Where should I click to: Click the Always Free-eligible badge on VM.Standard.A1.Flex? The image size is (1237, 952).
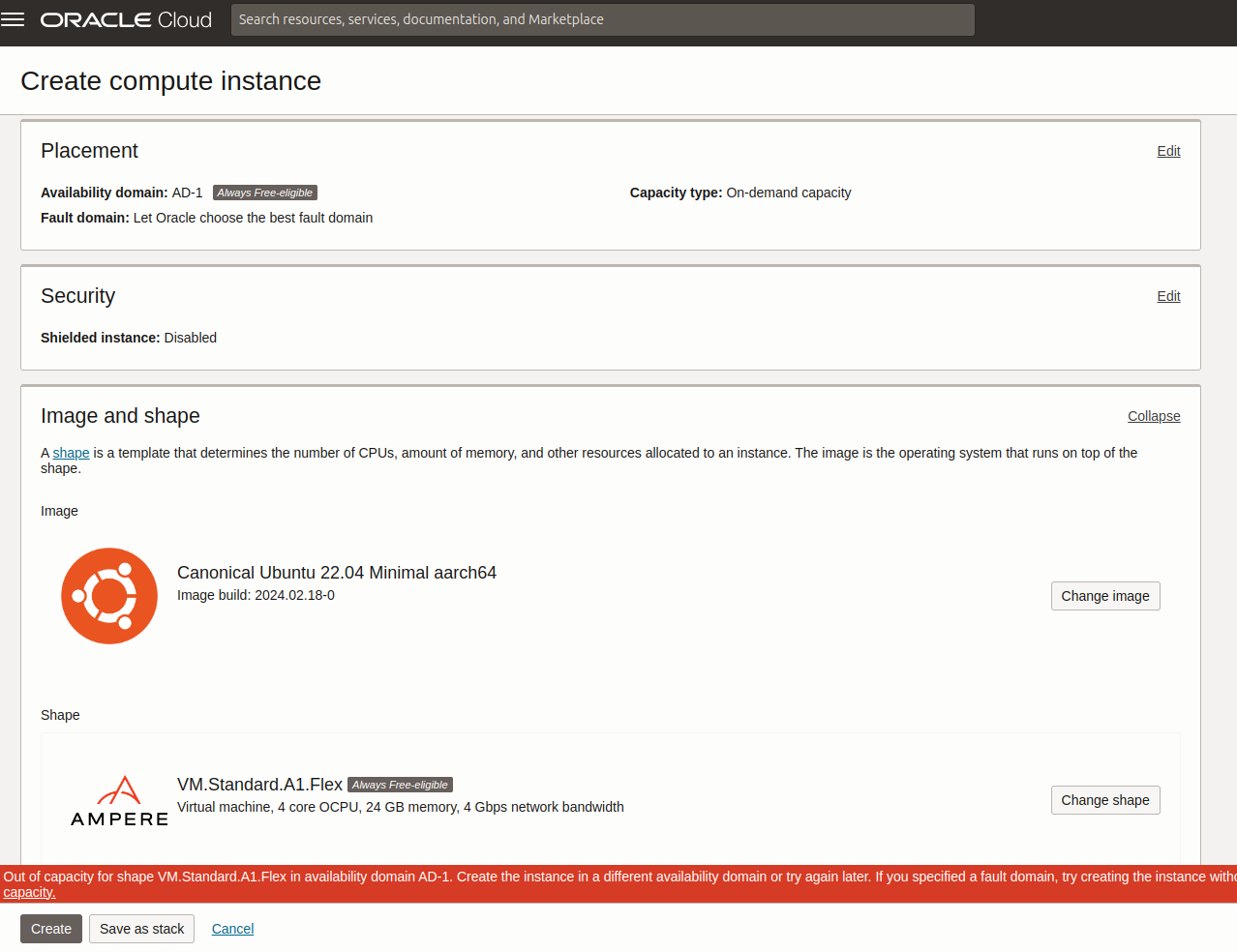tap(400, 784)
